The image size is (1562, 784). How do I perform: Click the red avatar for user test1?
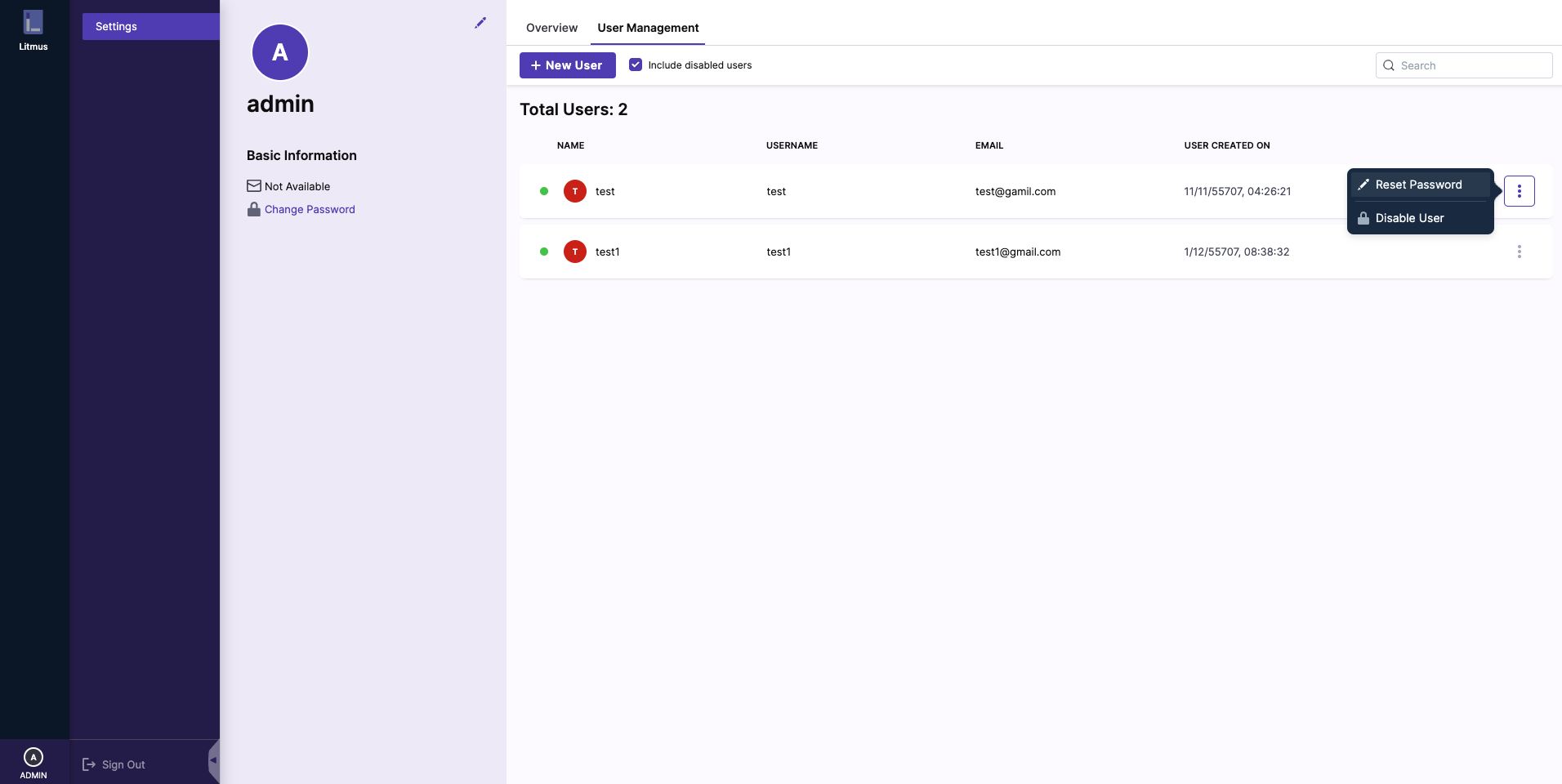pyautogui.click(x=575, y=252)
